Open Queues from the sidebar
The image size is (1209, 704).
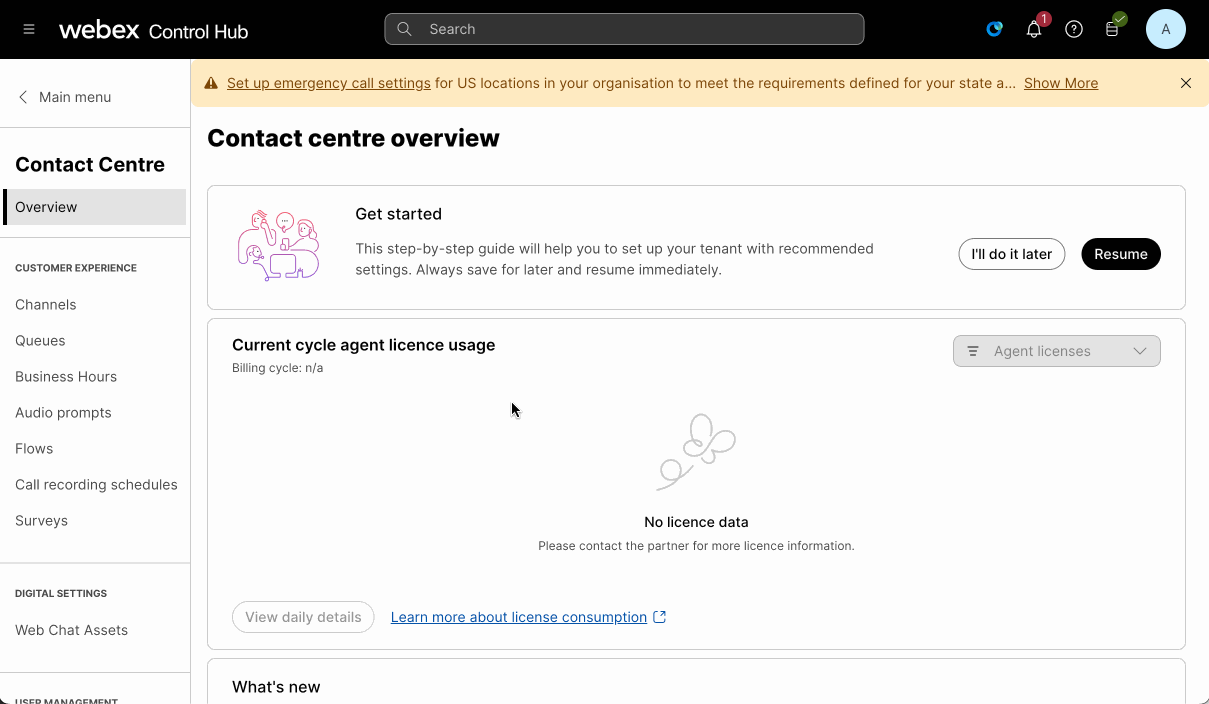pyautogui.click(x=40, y=340)
